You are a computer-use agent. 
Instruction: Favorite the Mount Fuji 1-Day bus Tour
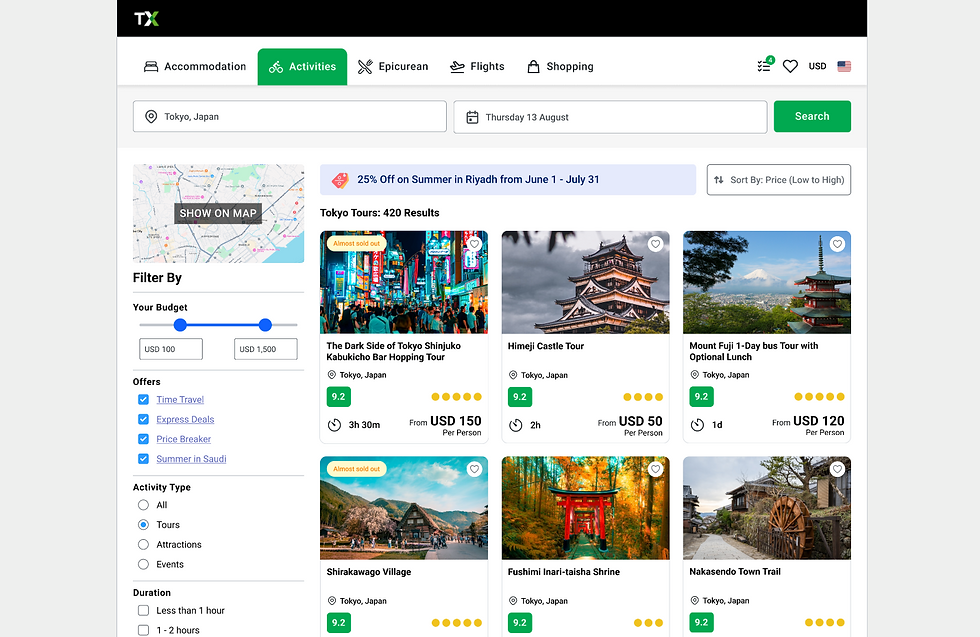(x=837, y=244)
